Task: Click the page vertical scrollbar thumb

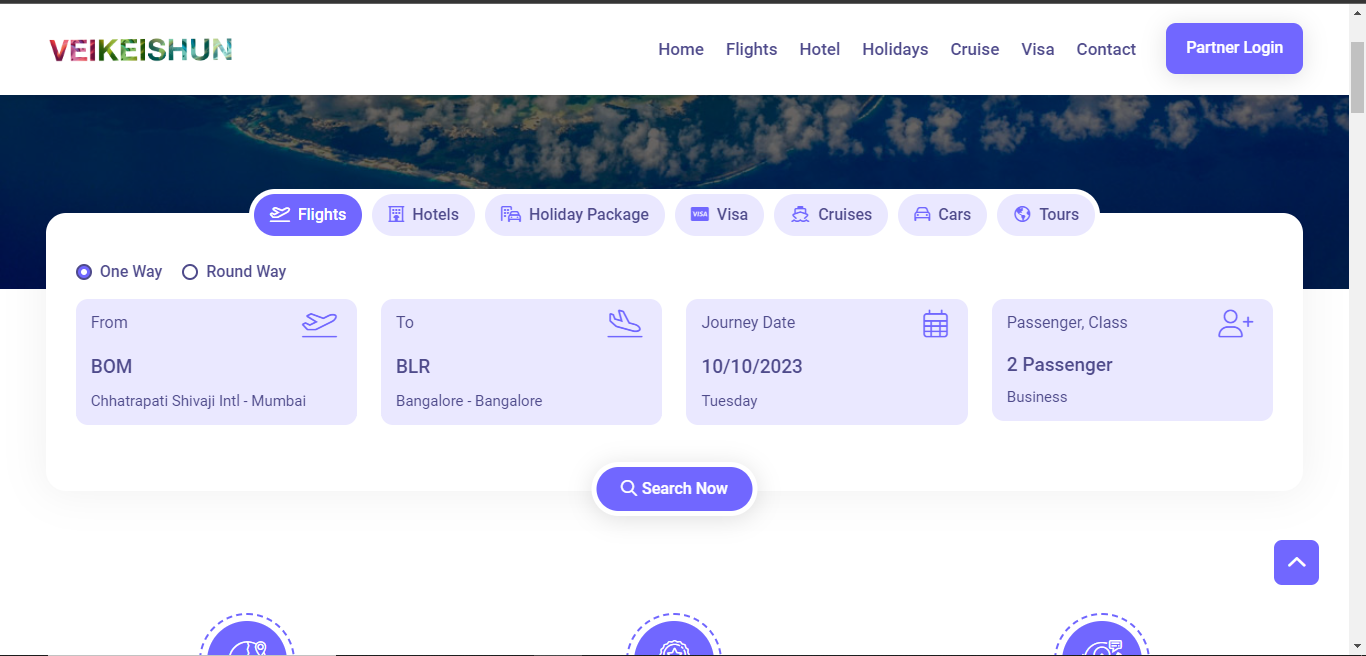Action: point(1357,78)
